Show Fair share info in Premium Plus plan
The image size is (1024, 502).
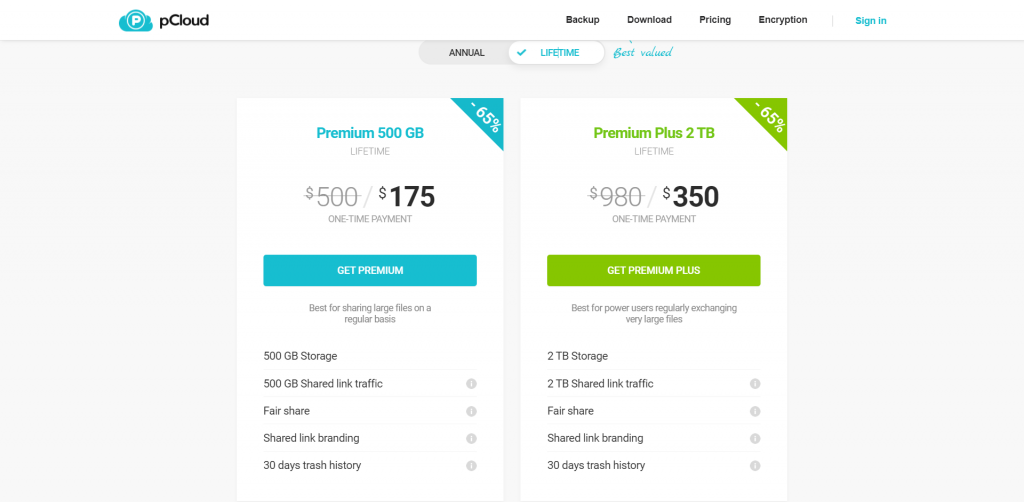(x=755, y=411)
